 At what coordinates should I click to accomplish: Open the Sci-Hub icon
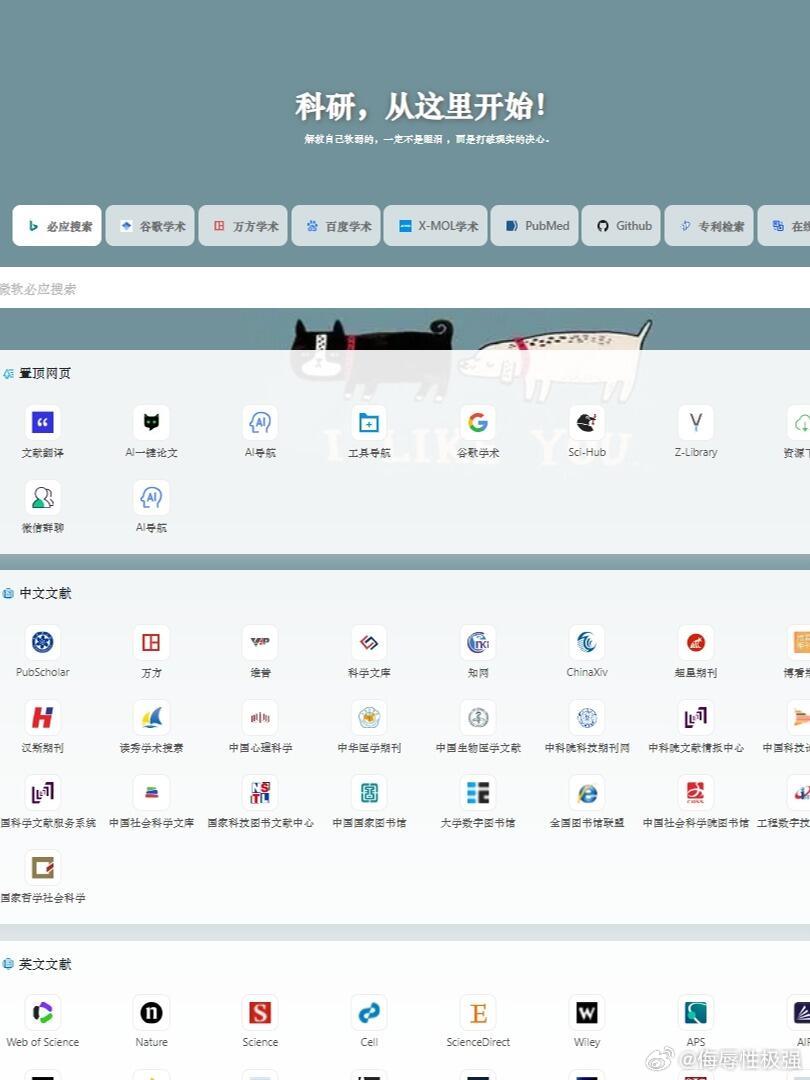[587, 422]
